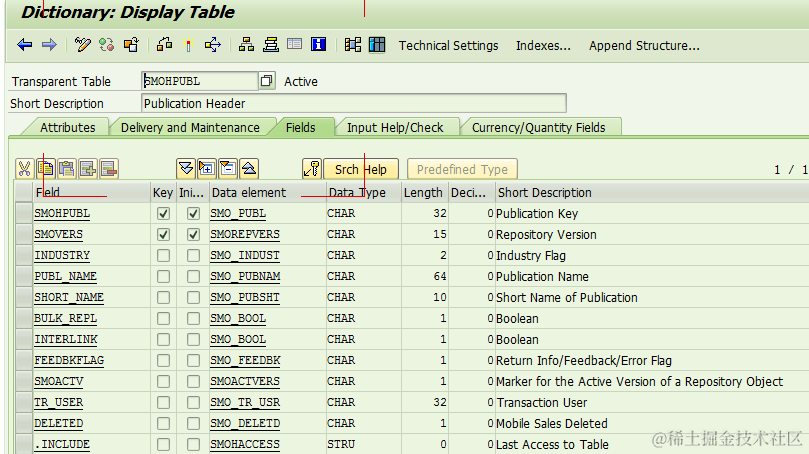Click the Transparent Table name field
This screenshot has width=809, height=454.
[x=200, y=81]
